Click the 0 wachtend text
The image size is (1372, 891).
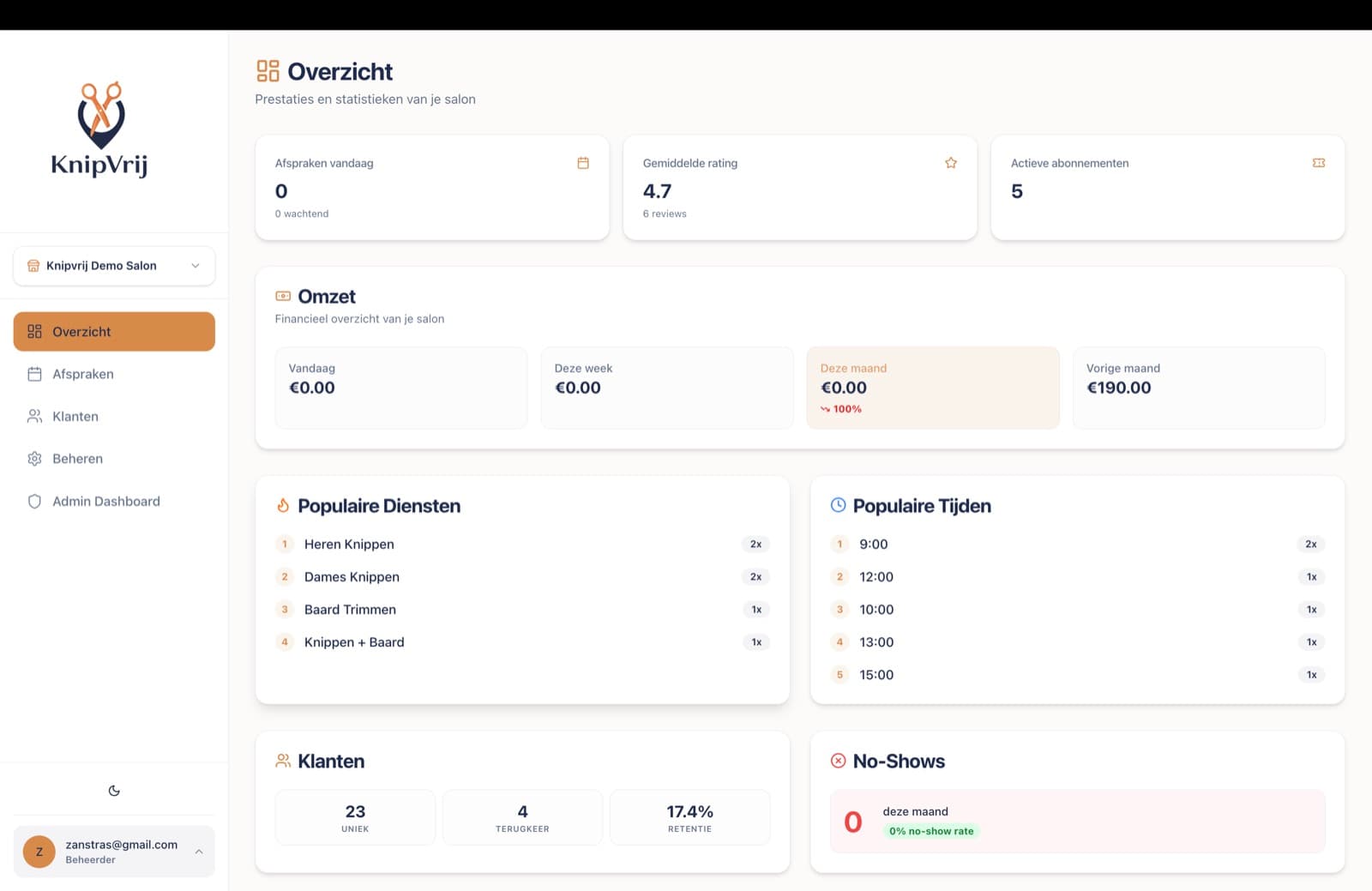click(x=302, y=214)
